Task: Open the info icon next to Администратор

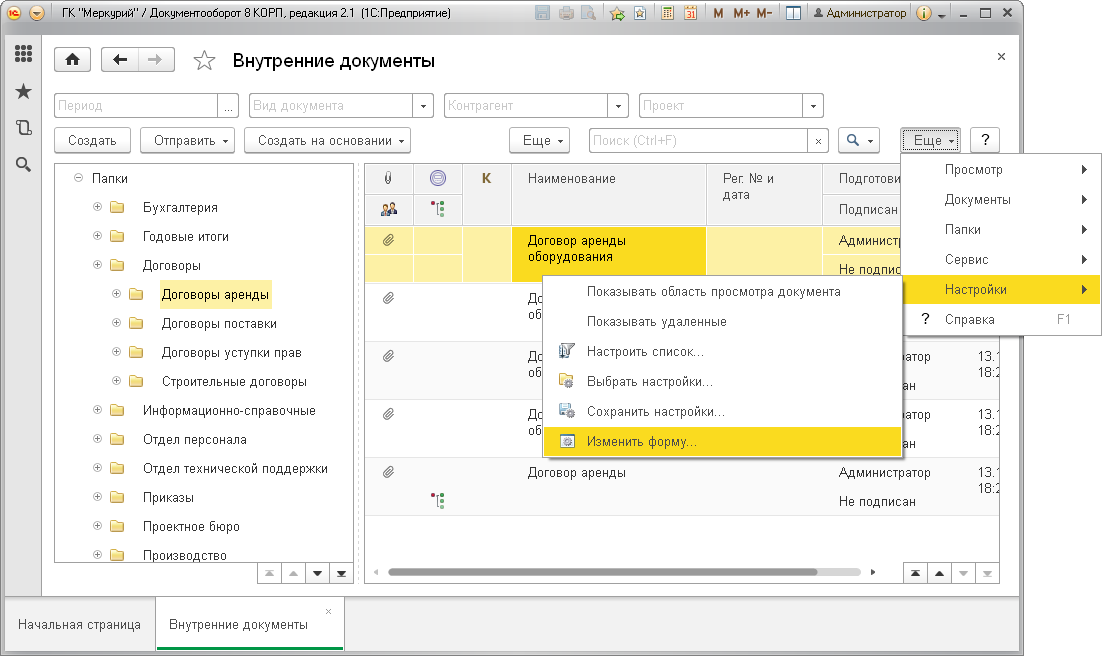Action: (923, 13)
